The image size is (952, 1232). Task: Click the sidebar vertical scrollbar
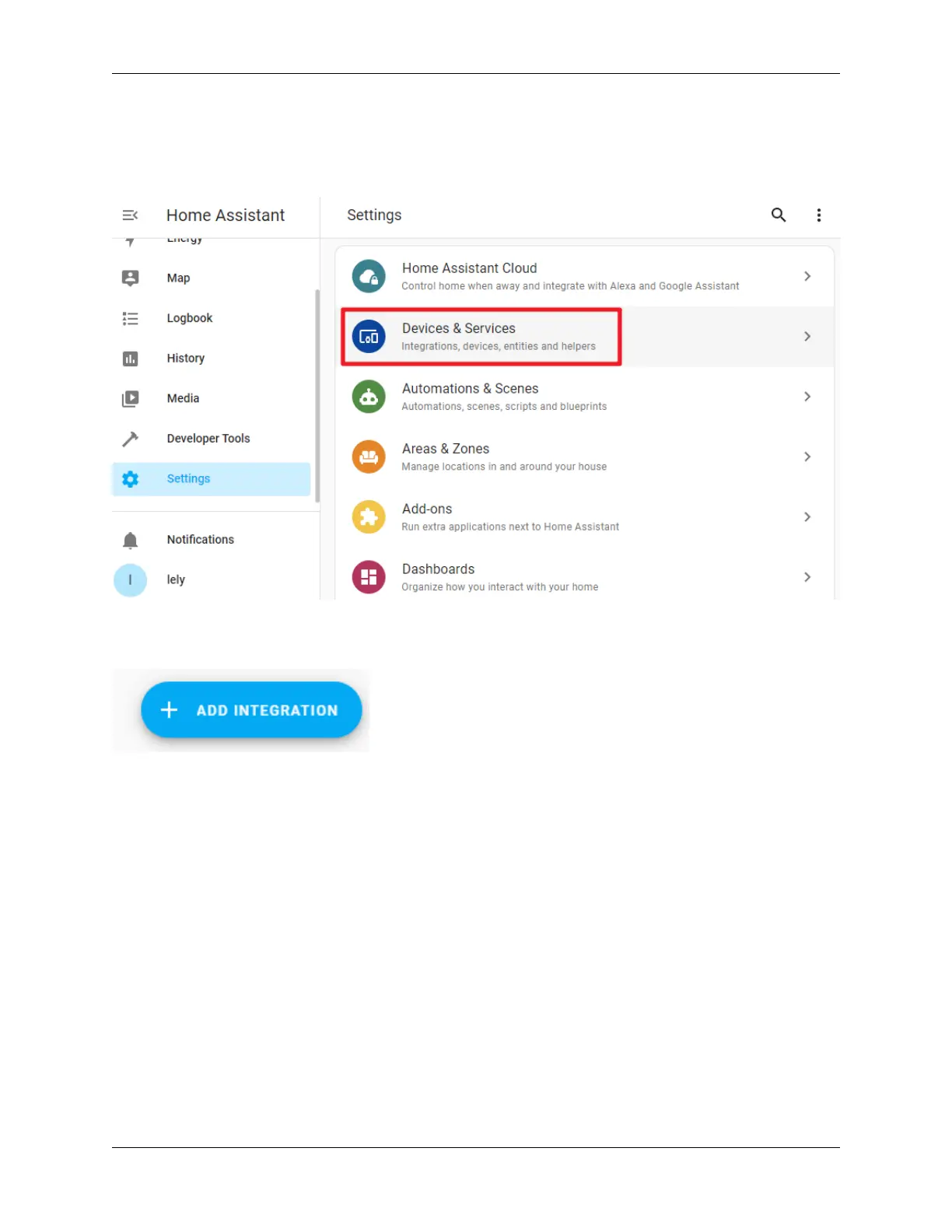coord(317,397)
